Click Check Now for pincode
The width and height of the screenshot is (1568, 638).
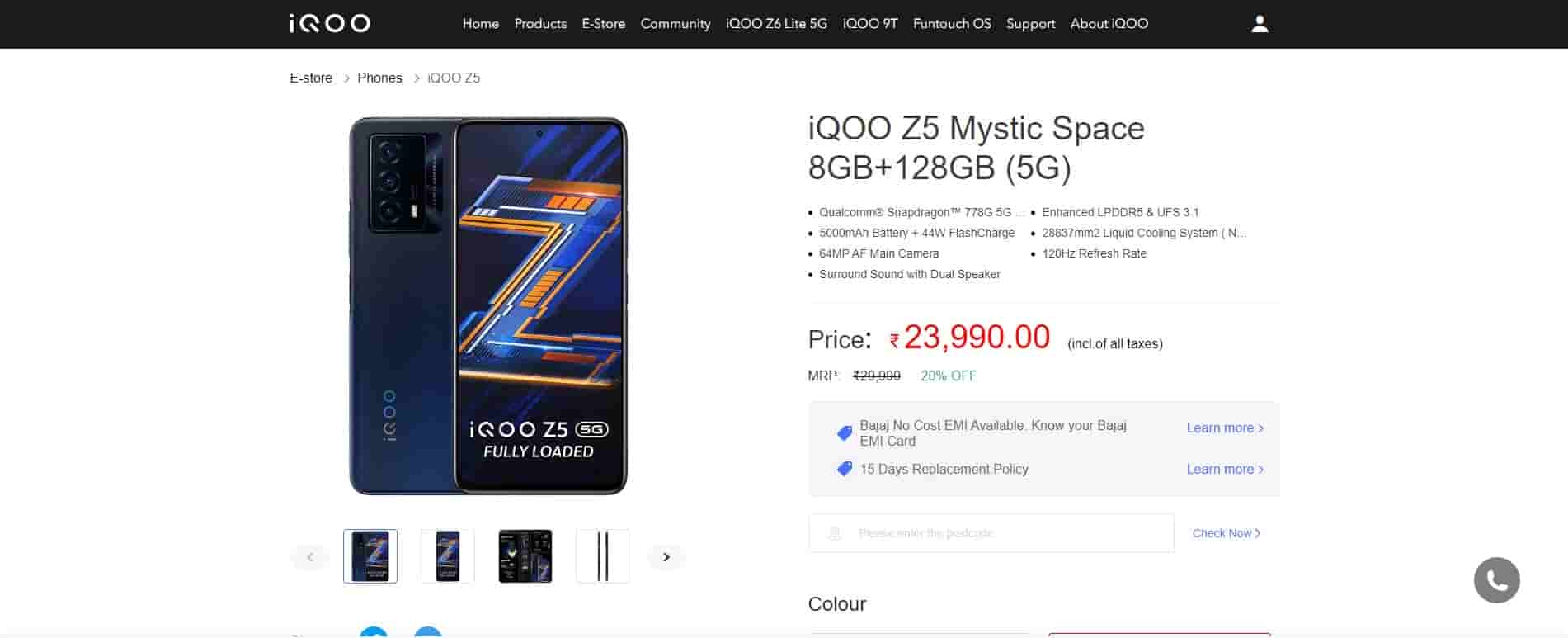click(1226, 533)
